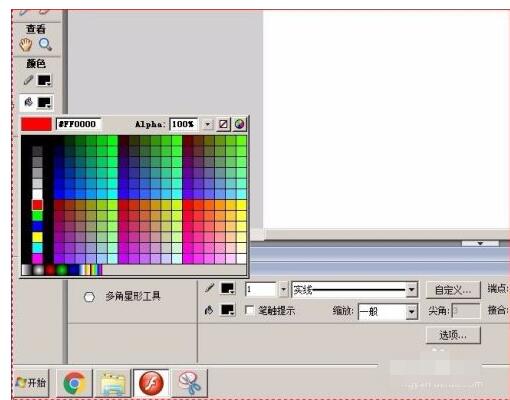Open the Snipping Tool taskbar icon

click(189, 383)
